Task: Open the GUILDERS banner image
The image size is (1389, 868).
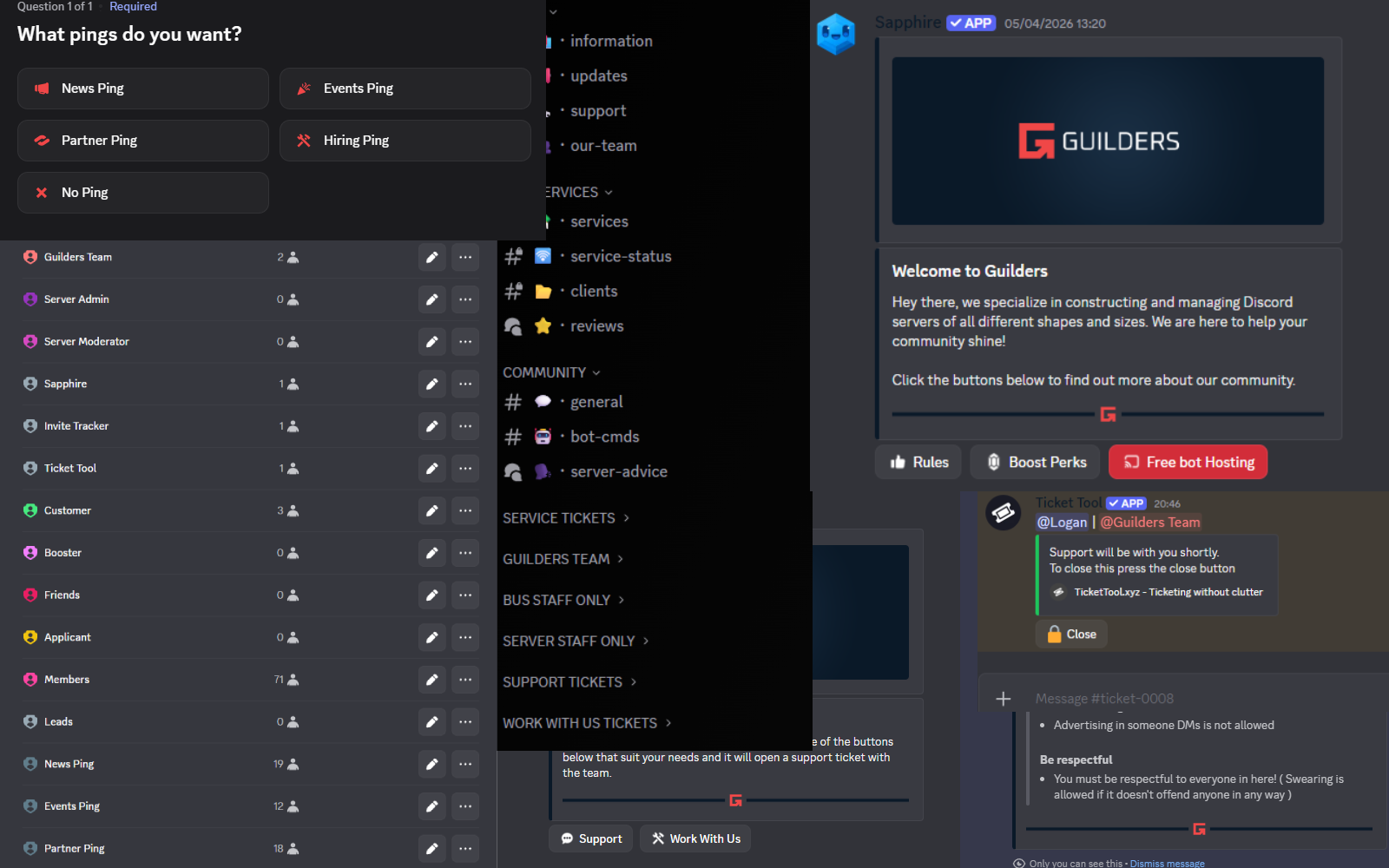Action: pos(1108,141)
